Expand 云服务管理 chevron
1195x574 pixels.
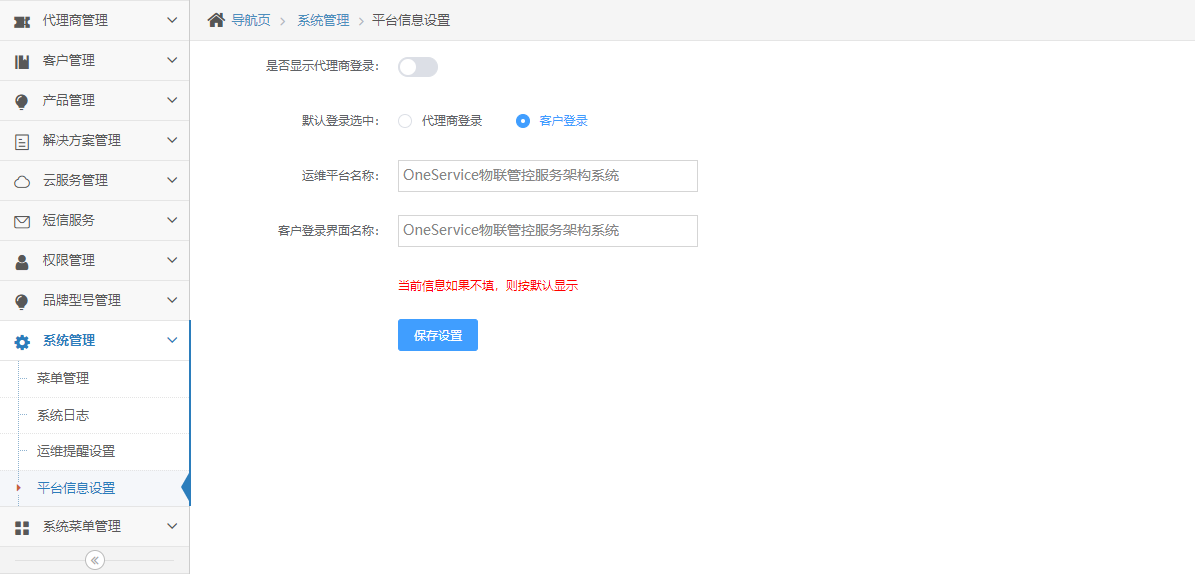click(x=172, y=180)
